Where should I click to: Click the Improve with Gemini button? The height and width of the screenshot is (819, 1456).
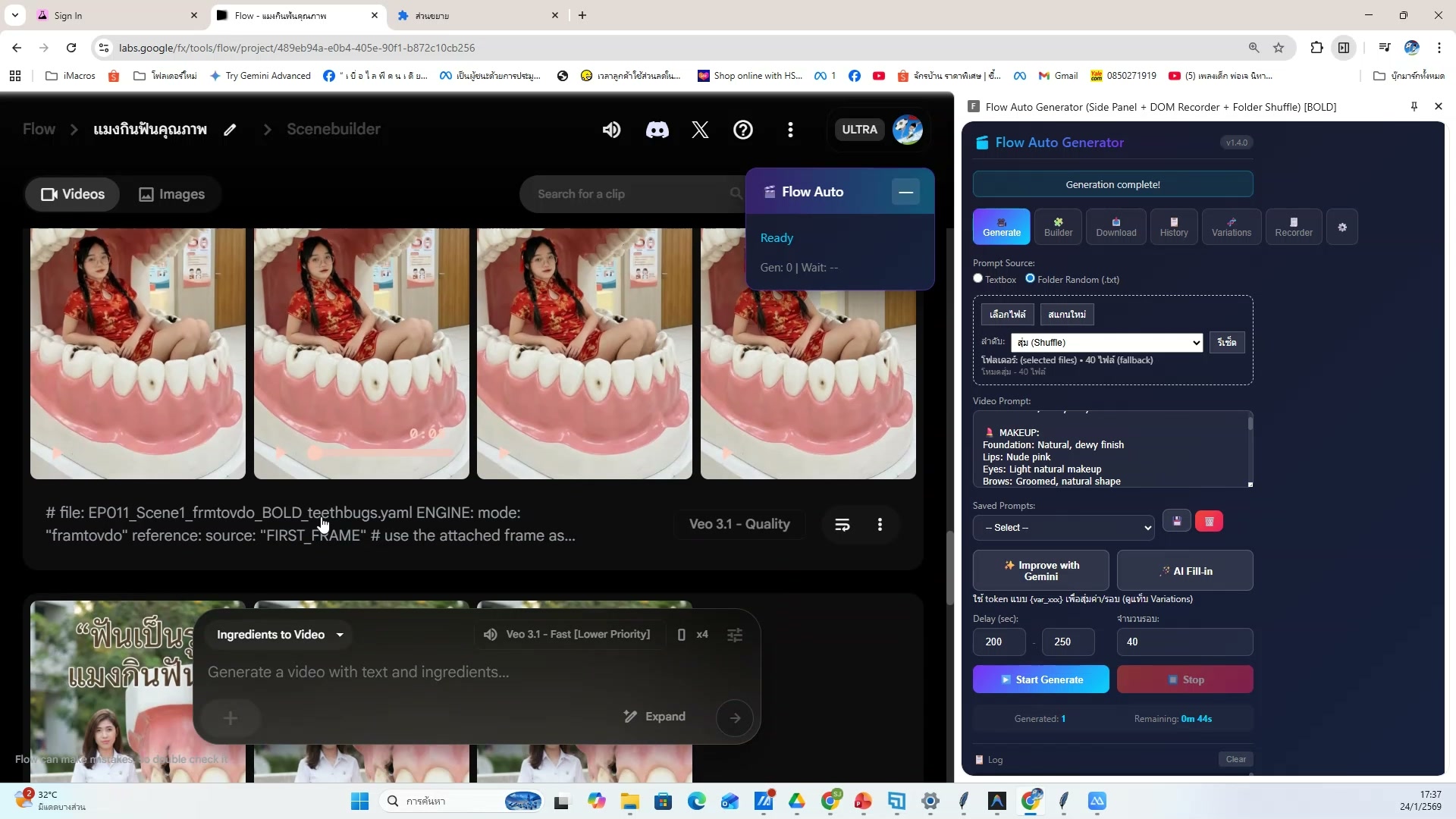[1040, 571]
